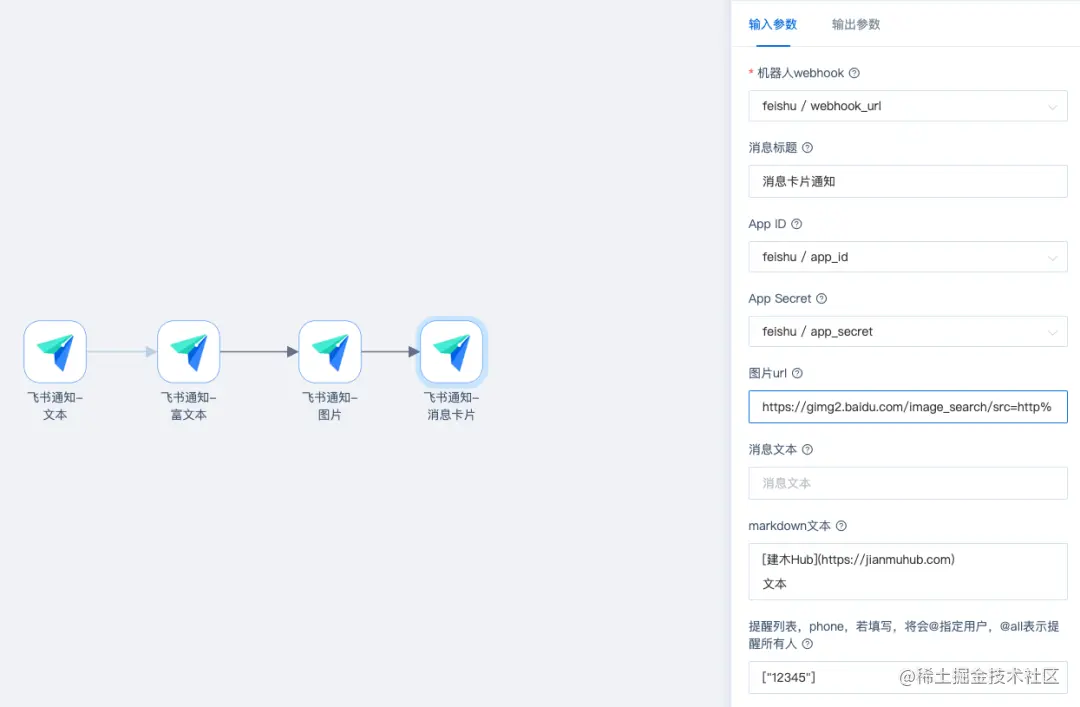Select the 飞书通知-文本 node icon

click(x=55, y=351)
